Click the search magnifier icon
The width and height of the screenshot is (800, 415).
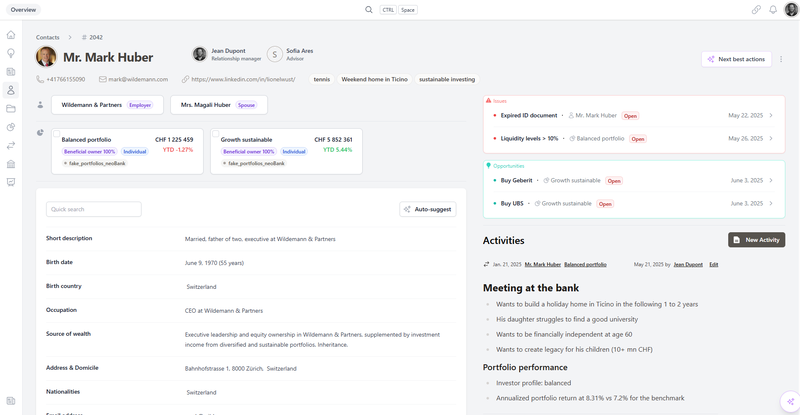[369, 9]
